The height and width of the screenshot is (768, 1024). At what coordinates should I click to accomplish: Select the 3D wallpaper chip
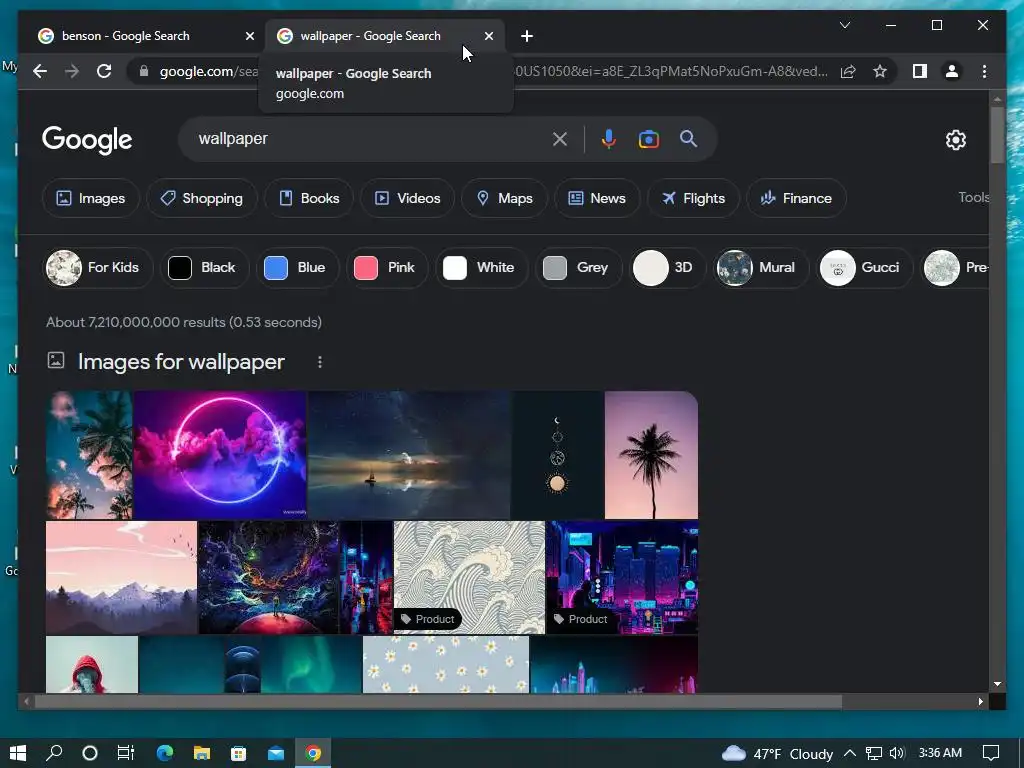tap(668, 268)
